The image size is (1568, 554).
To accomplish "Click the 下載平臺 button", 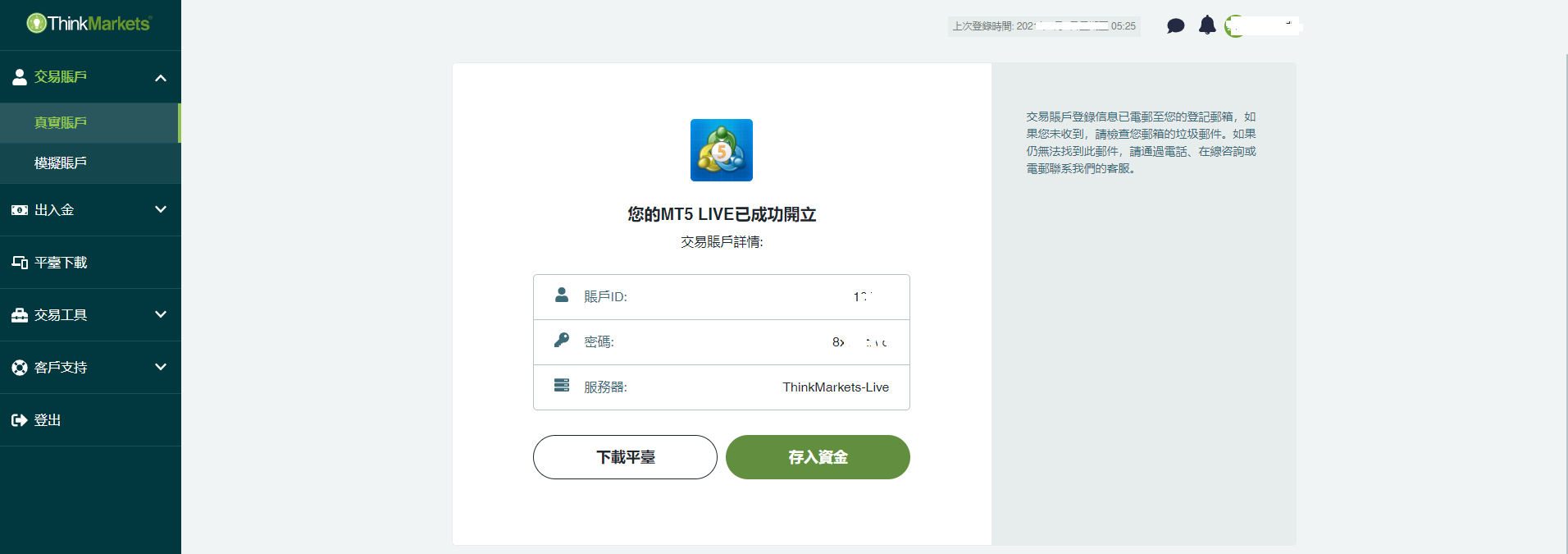I will point(625,457).
